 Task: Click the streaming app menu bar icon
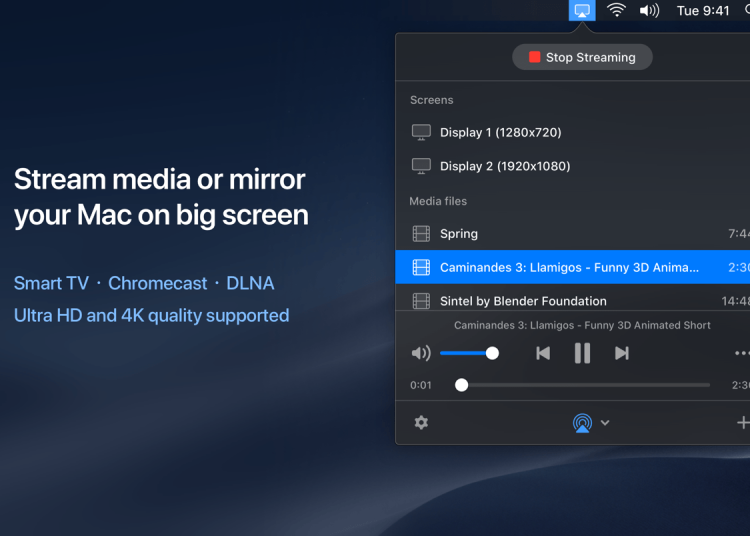(582, 11)
